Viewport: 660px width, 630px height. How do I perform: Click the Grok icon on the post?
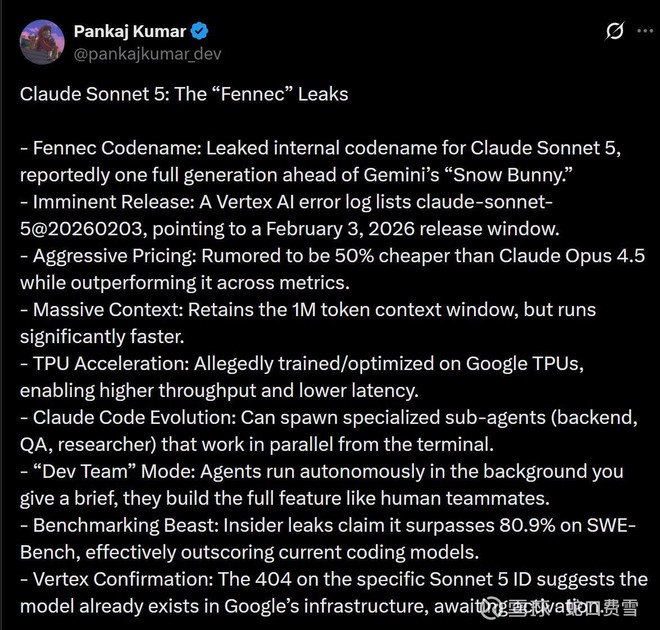pos(615,31)
